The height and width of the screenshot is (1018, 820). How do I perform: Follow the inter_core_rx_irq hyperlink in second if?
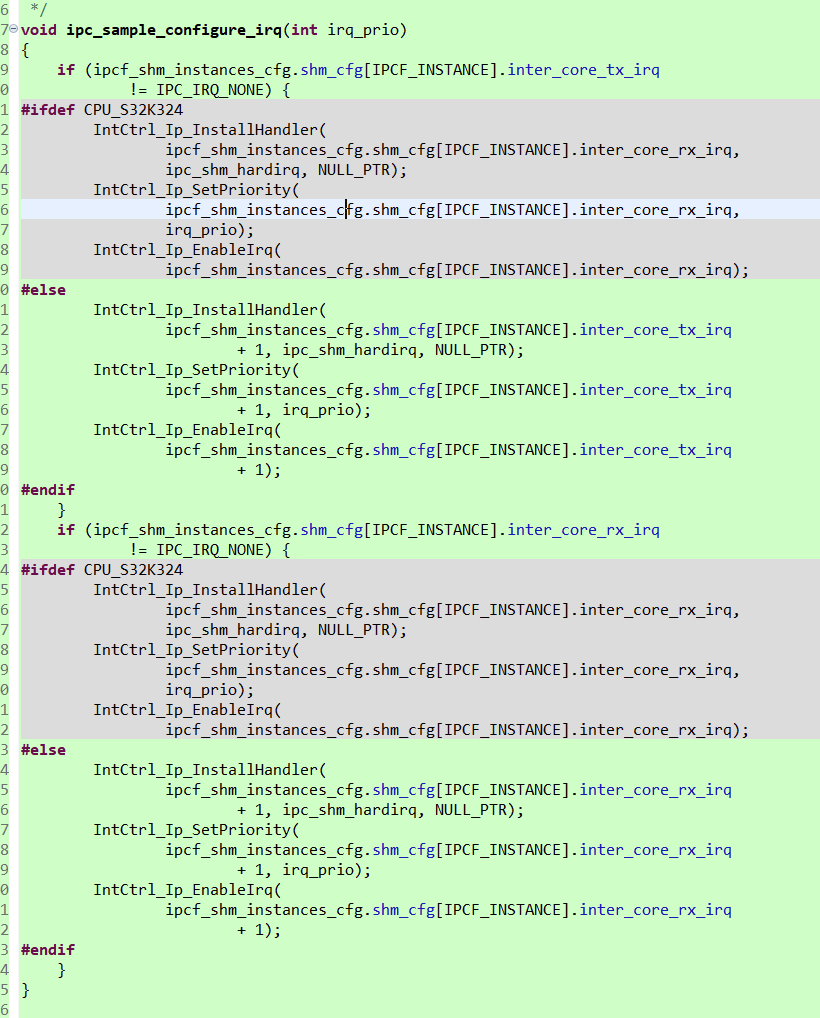pyautogui.click(x=585, y=529)
